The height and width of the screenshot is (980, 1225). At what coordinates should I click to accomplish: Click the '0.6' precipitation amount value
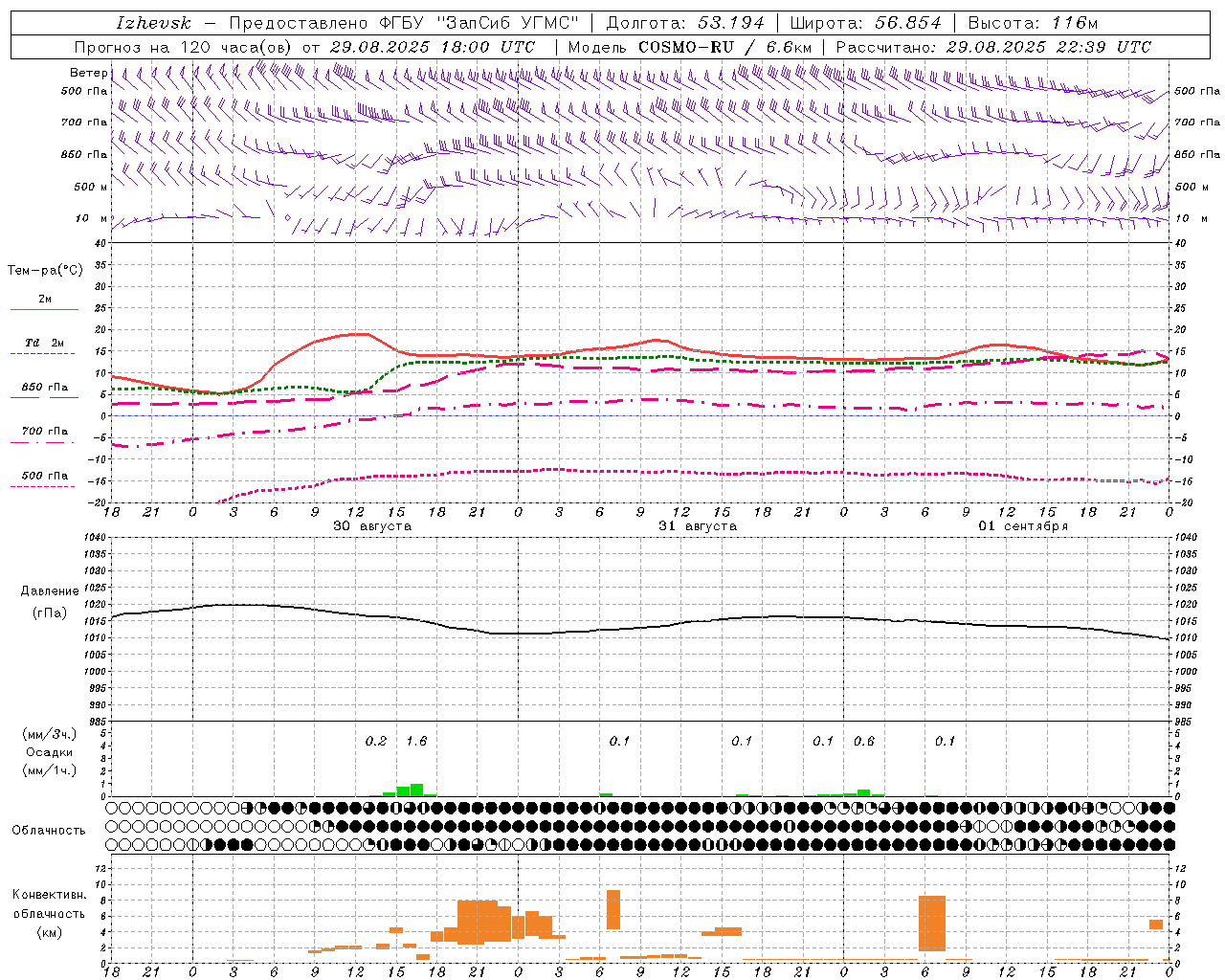click(x=864, y=741)
